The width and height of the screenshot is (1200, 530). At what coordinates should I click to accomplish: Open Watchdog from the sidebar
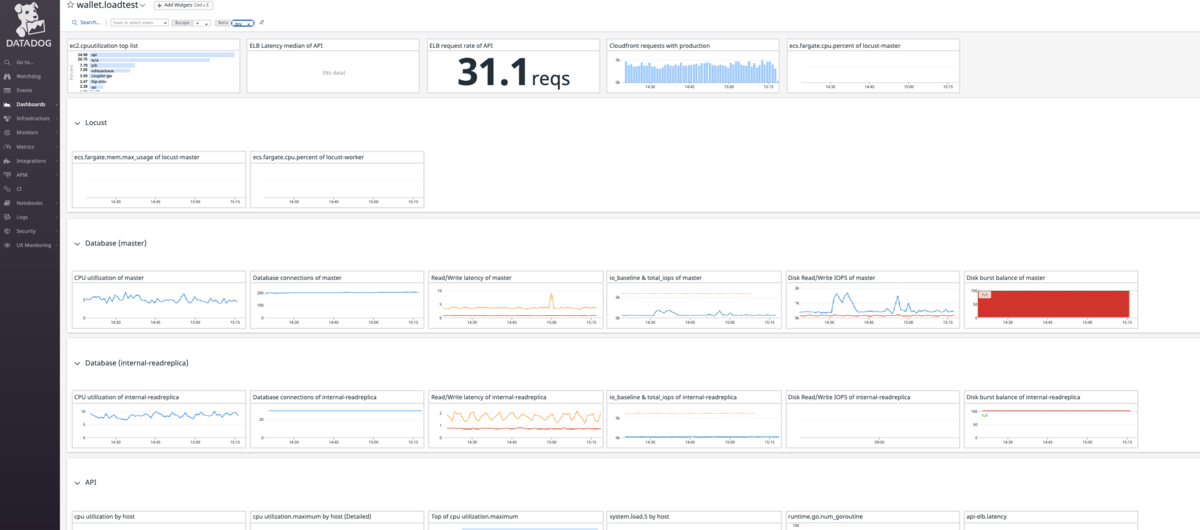coord(26,76)
